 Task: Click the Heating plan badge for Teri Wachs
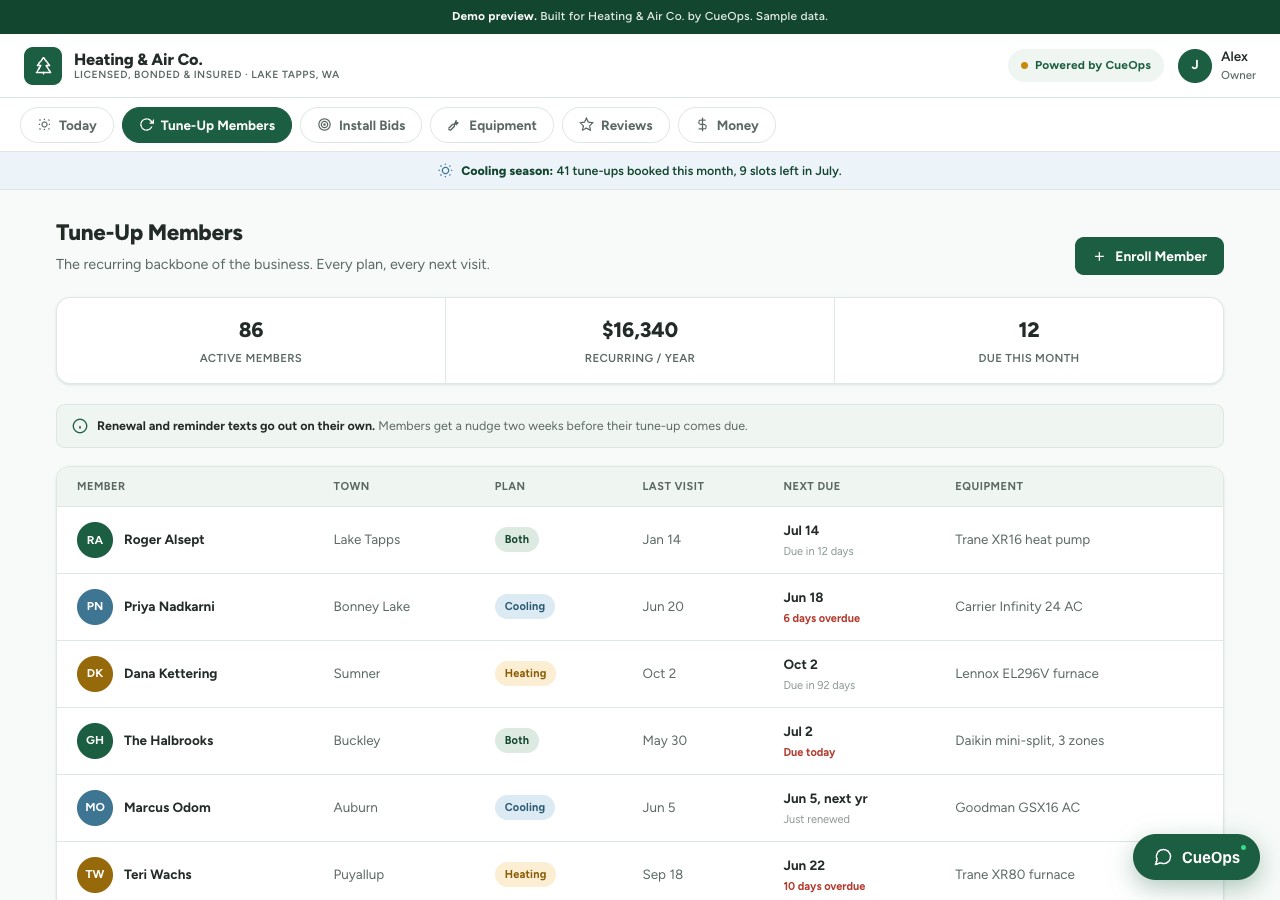click(x=525, y=875)
